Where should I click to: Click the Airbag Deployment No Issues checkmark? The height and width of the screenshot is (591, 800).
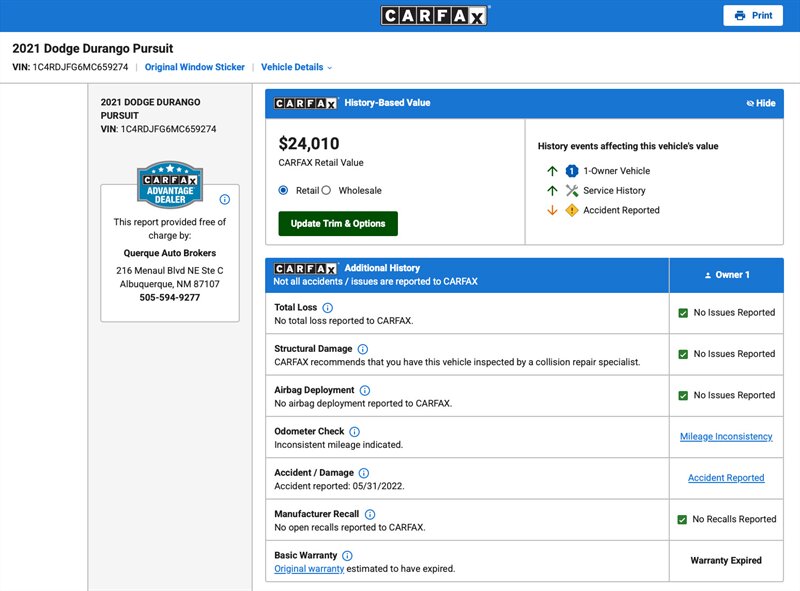pyautogui.click(x=683, y=396)
